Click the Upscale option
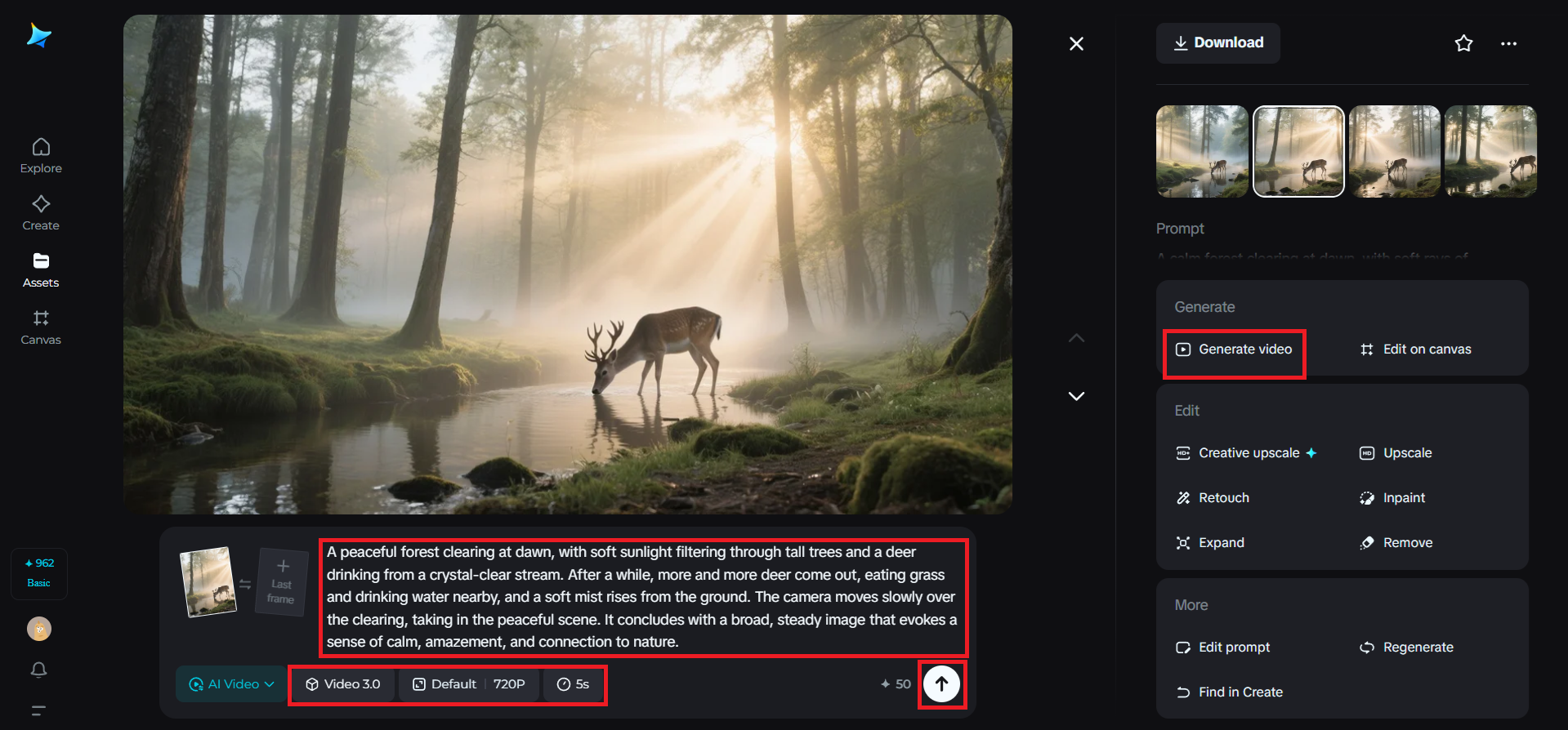Screen dimensions: 1568x730 coord(1396,453)
